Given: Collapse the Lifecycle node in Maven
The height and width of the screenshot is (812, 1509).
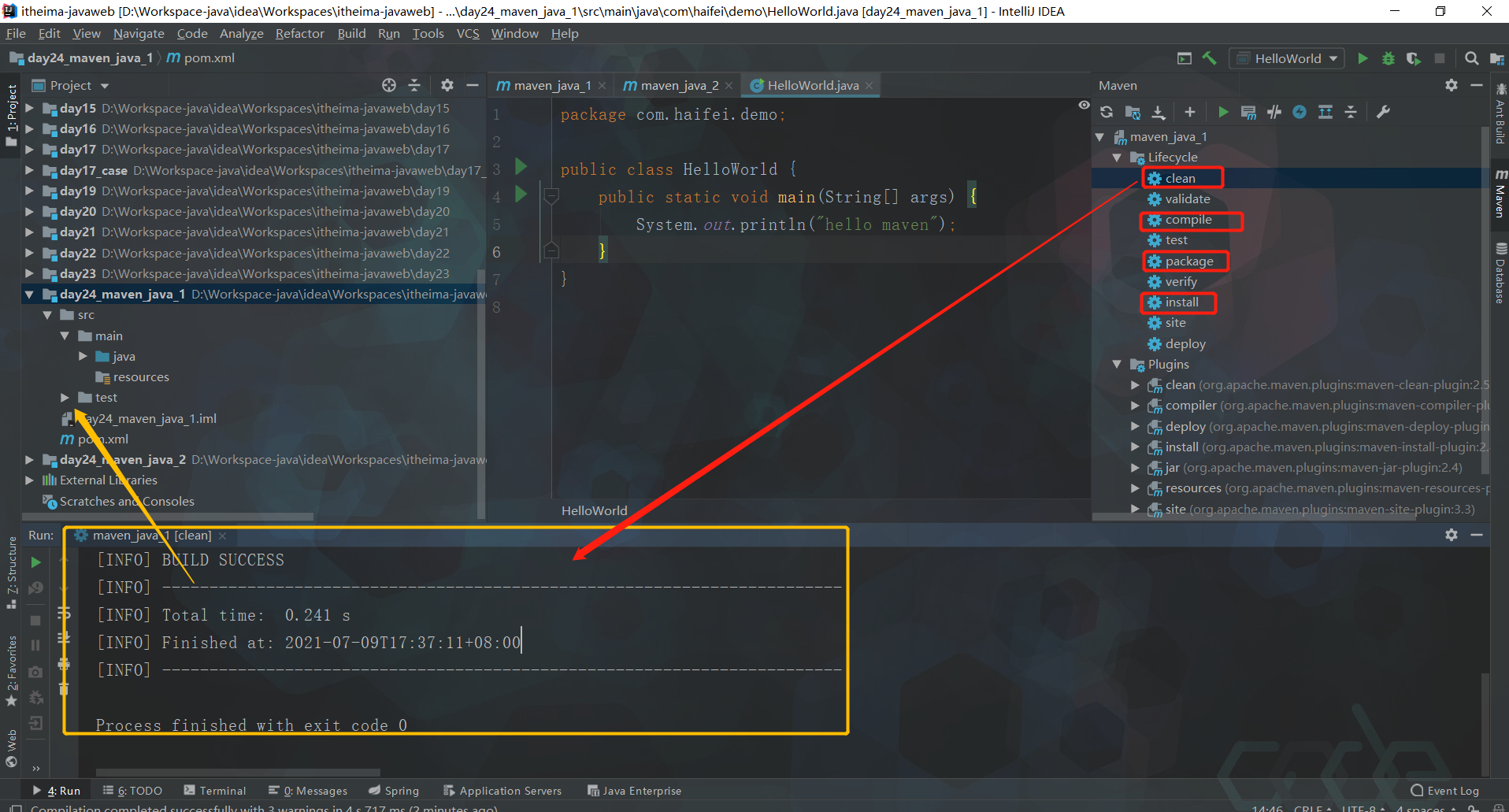Looking at the screenshot, I should pyautogui.click(x=1117, y=158).
